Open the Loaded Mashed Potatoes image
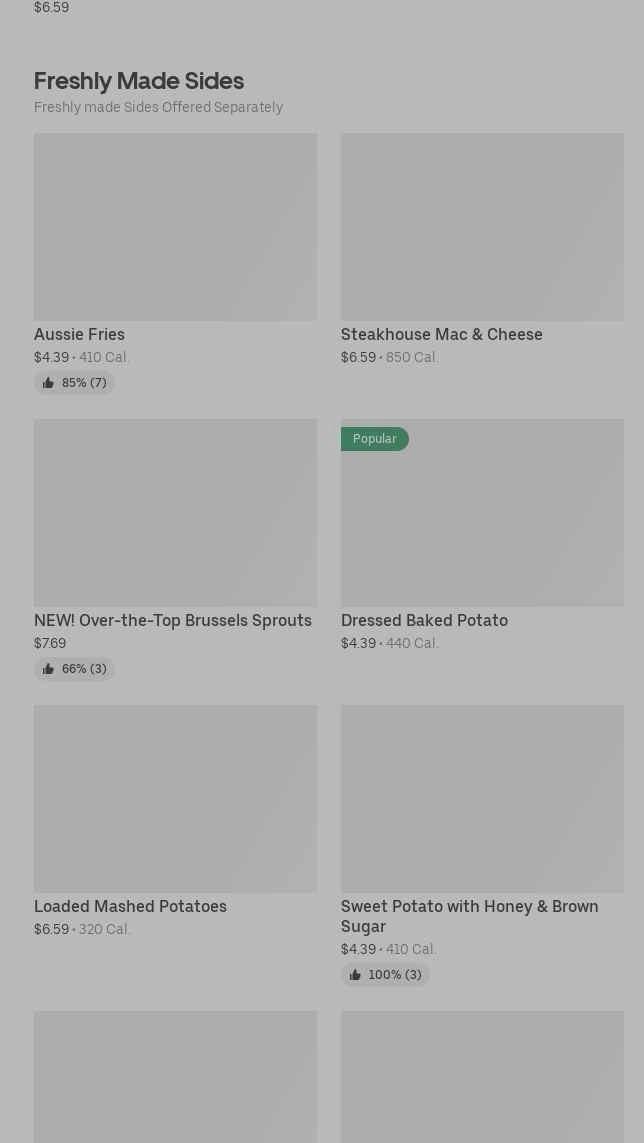The height and width of the screenshot is (1143, 644). [x=175, y=798]
